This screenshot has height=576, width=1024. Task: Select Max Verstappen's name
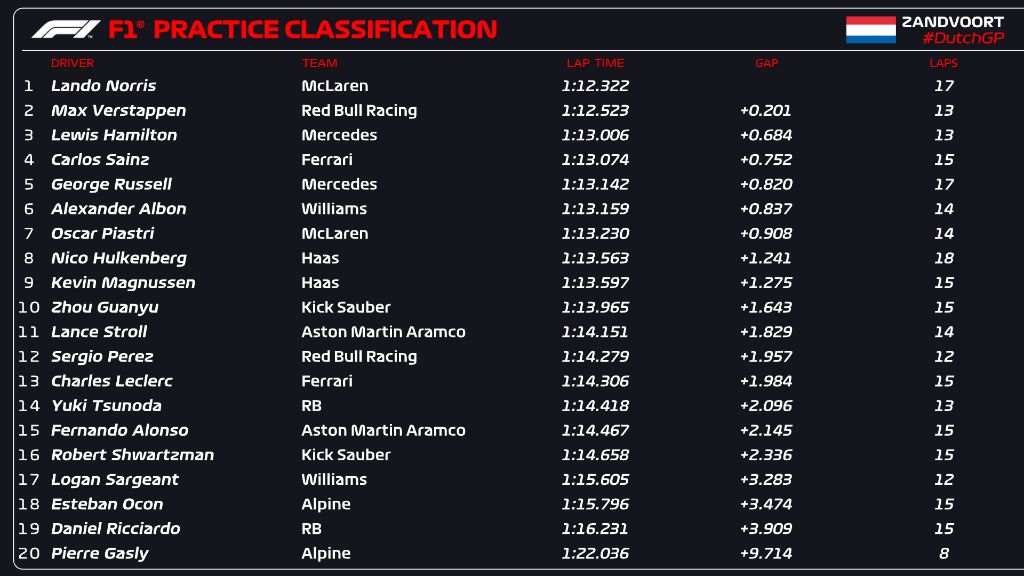pyautogui.click(x=118, y=111)
